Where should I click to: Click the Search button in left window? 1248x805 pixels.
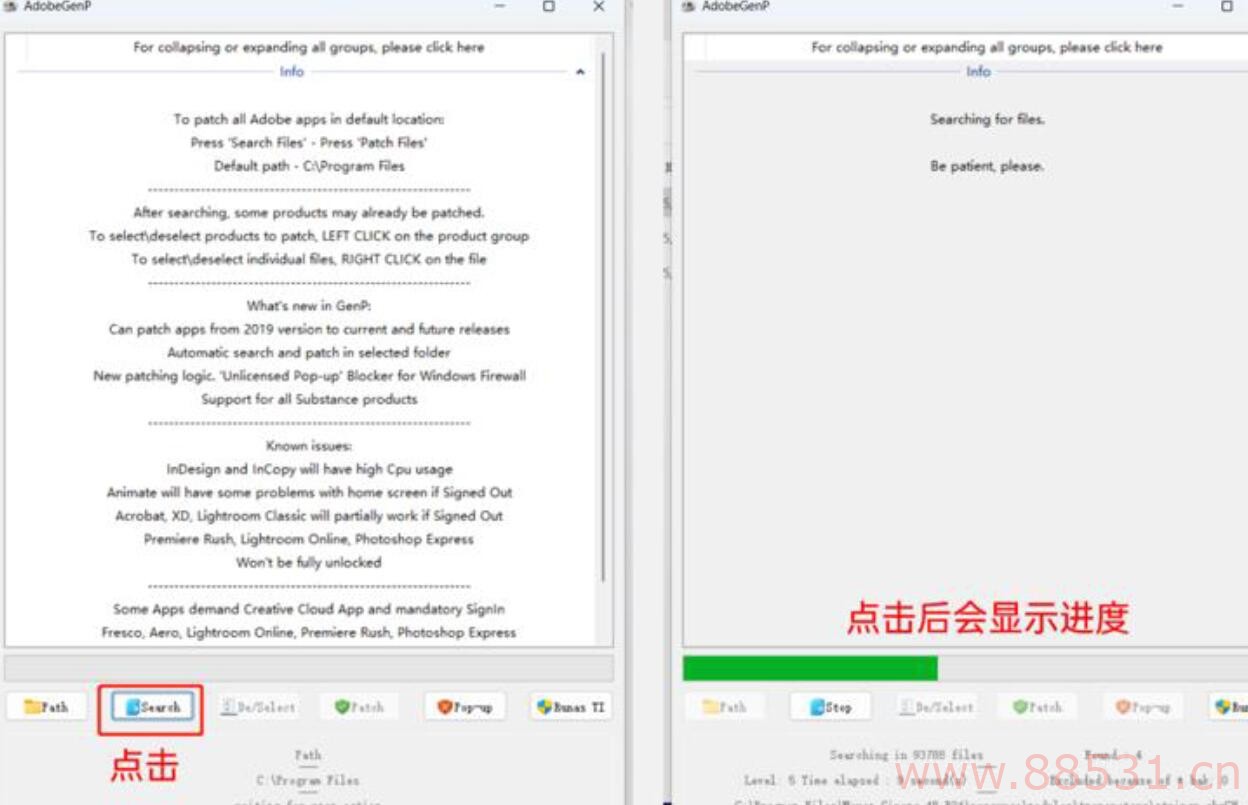click(153, 706)
